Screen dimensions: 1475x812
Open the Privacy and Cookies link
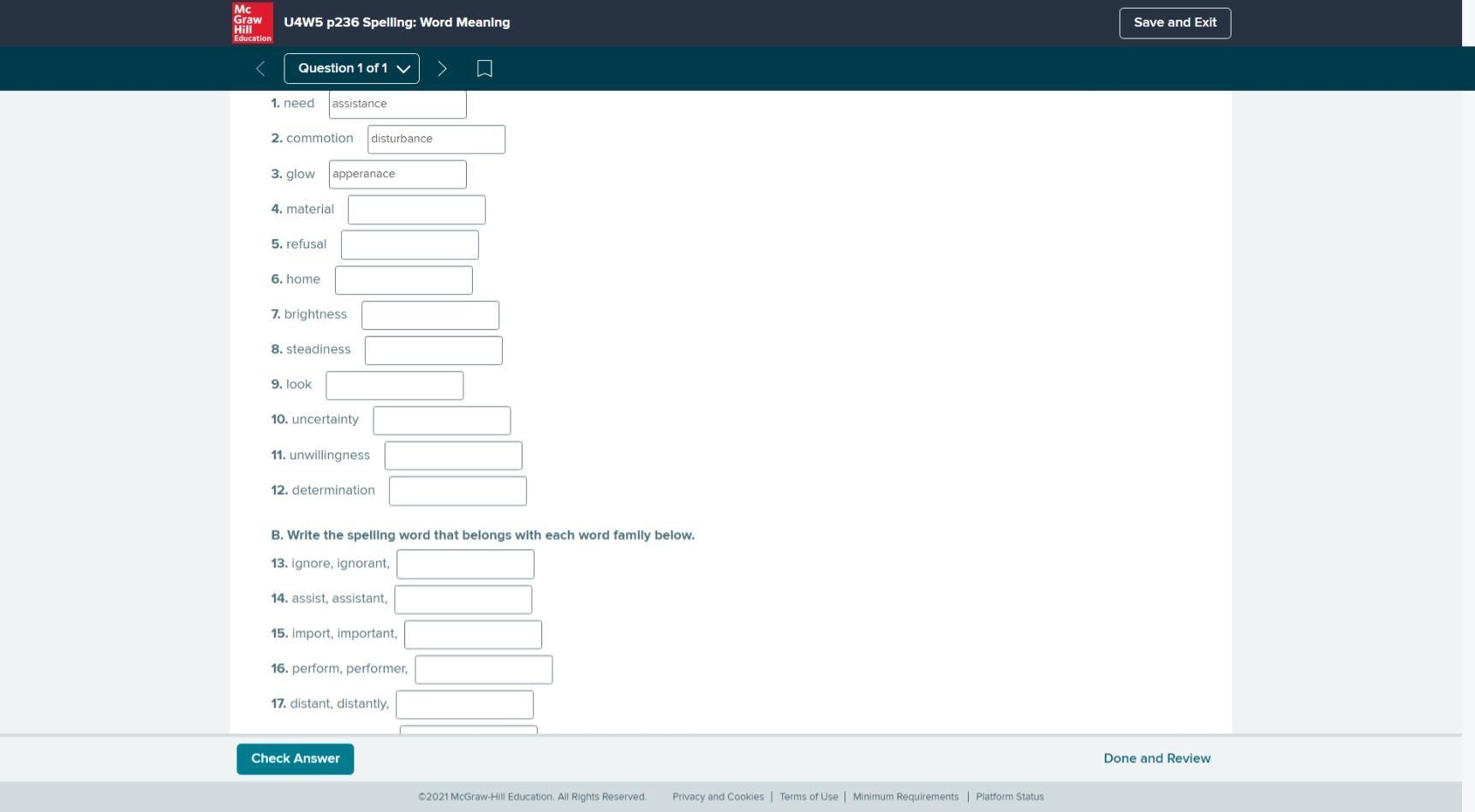pyautogui.click(x=718, y=797)
